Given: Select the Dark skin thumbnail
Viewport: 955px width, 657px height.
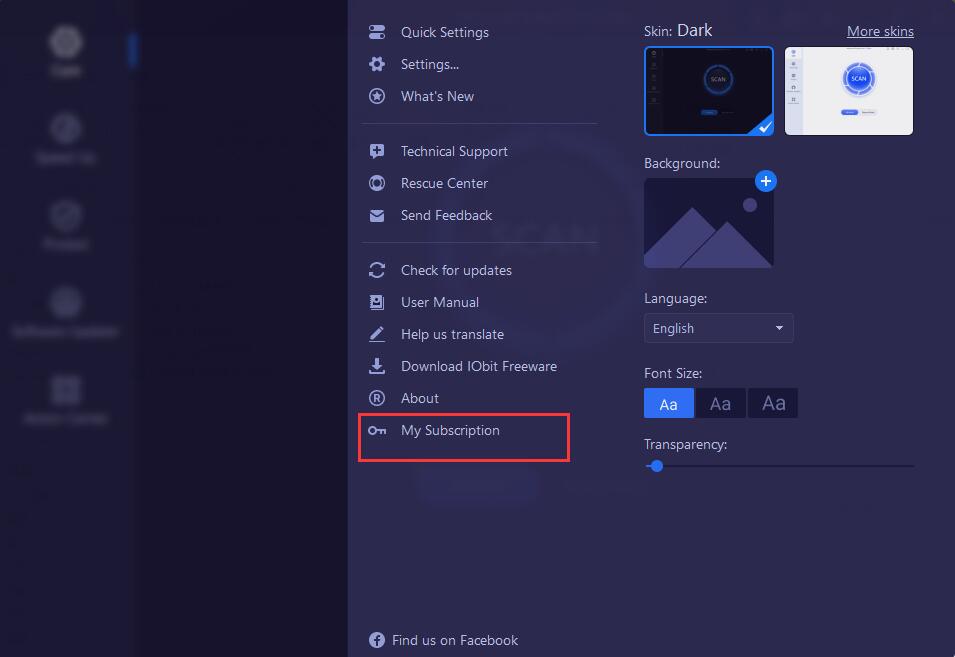Looking at the screenshot, I should 709,91.
